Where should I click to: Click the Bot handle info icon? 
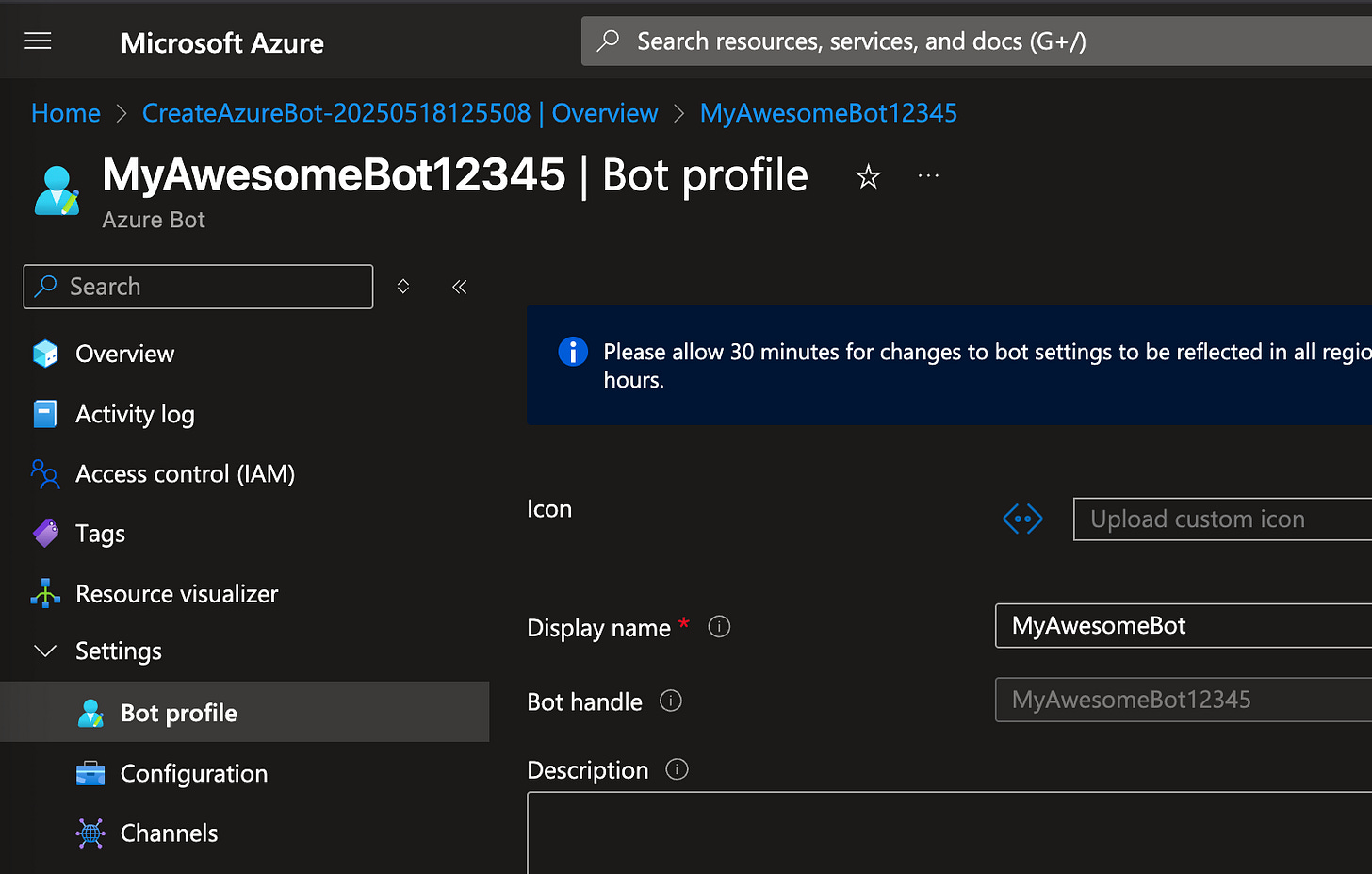pos(671,701)
